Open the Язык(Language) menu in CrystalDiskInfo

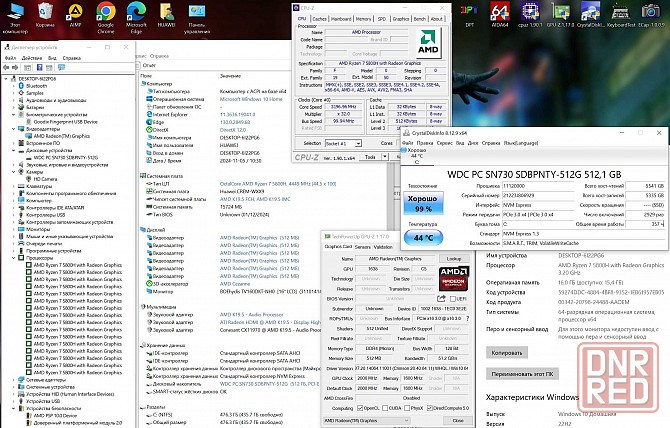(521, 143)
